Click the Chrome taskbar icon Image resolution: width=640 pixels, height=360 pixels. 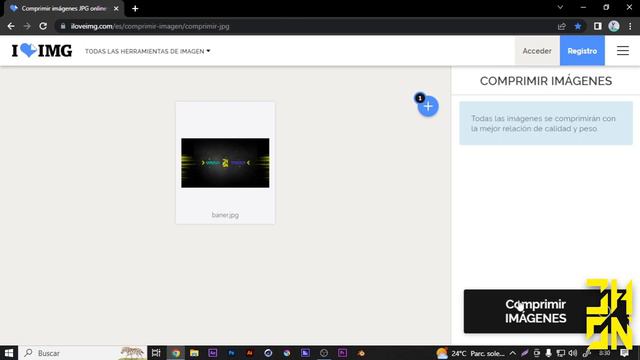coord(176,353)
